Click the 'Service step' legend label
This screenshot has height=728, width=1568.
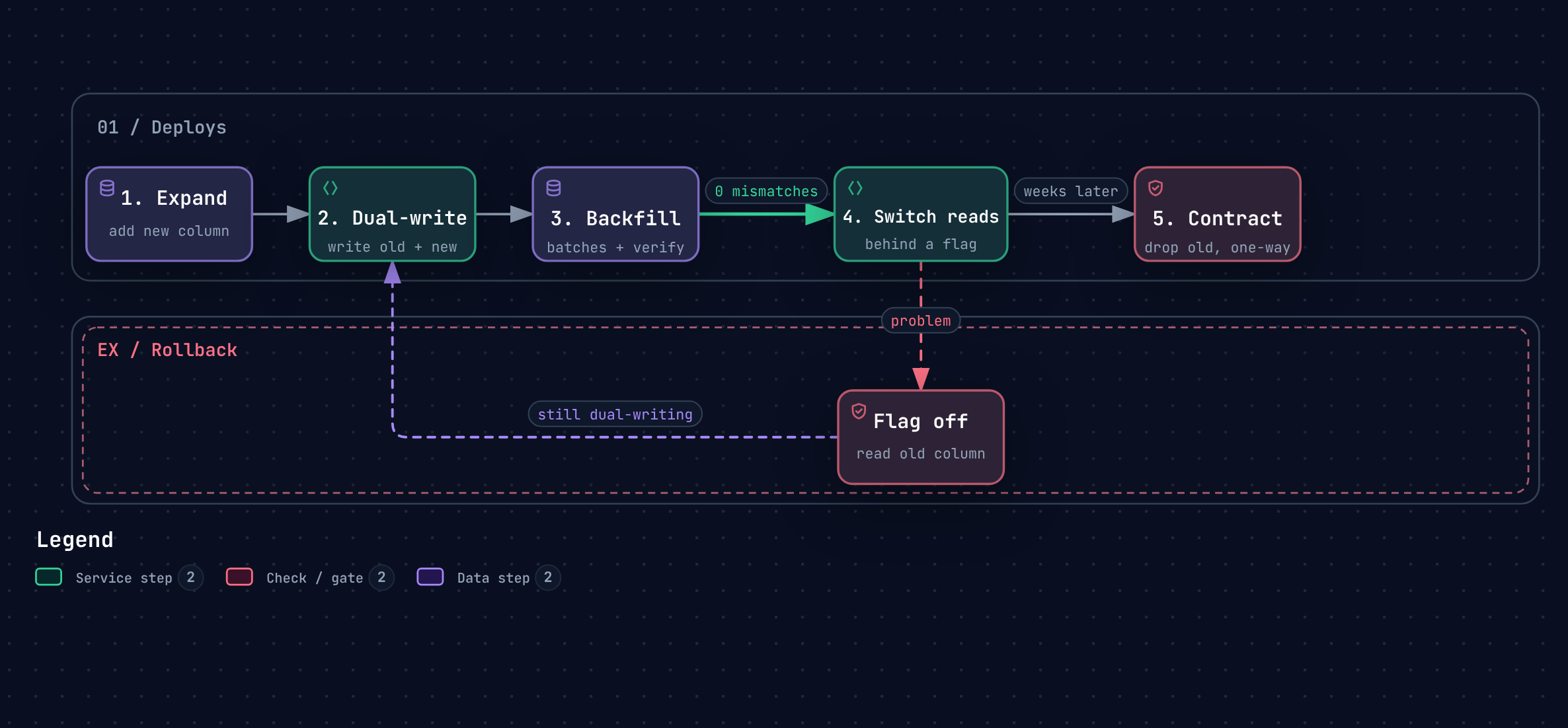[124, 578]
